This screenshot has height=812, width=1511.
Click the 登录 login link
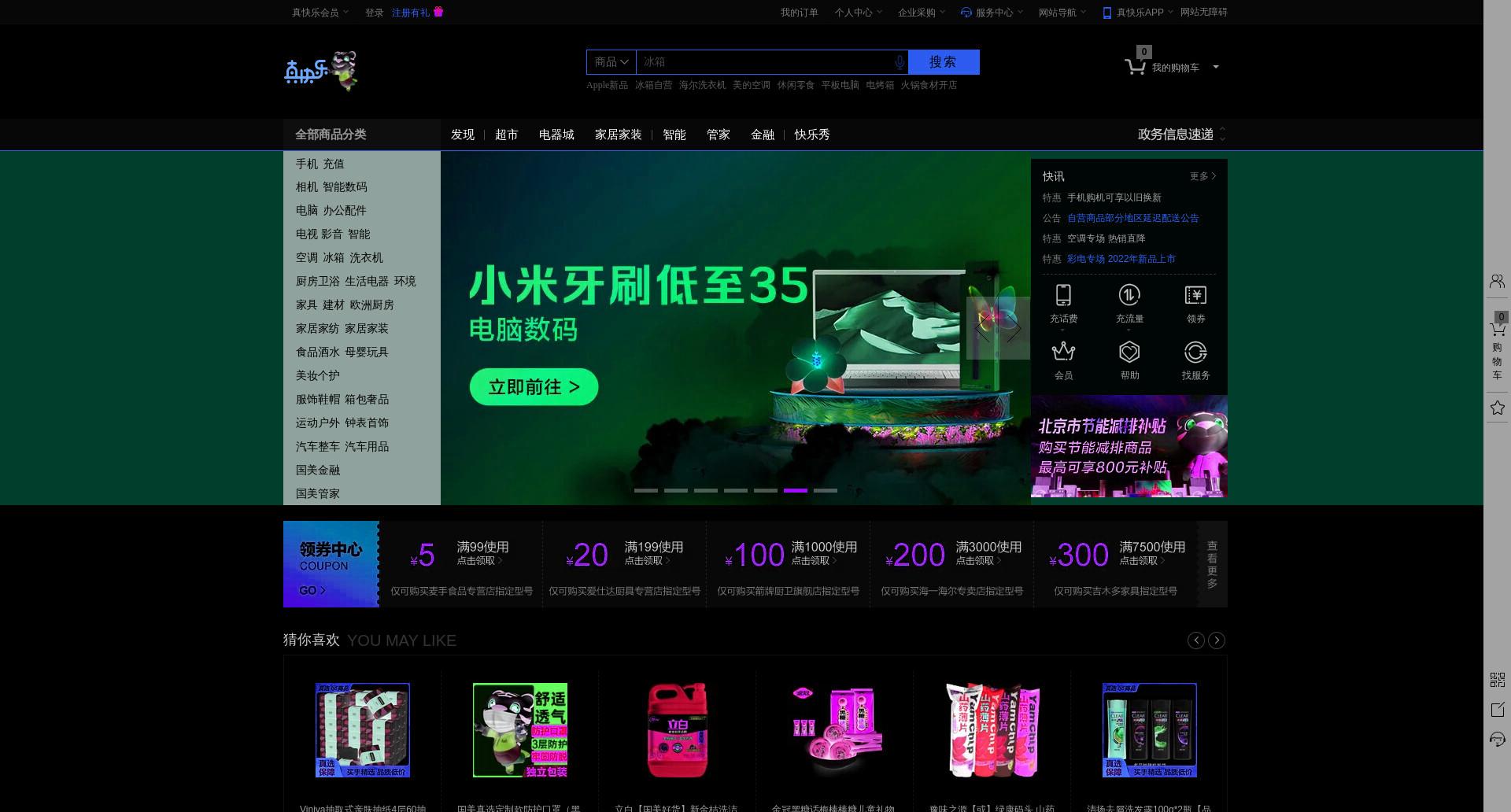tap(375, 13)
